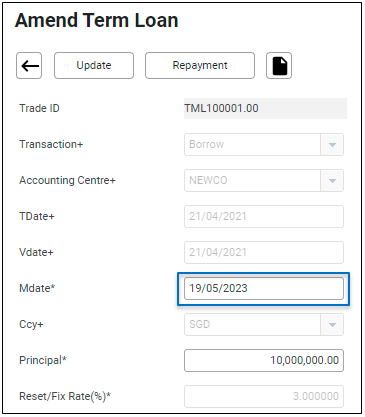Click the Mdate* label
Image resolution: width=365 pixels, height=417 pixels.
pos(37,288)
